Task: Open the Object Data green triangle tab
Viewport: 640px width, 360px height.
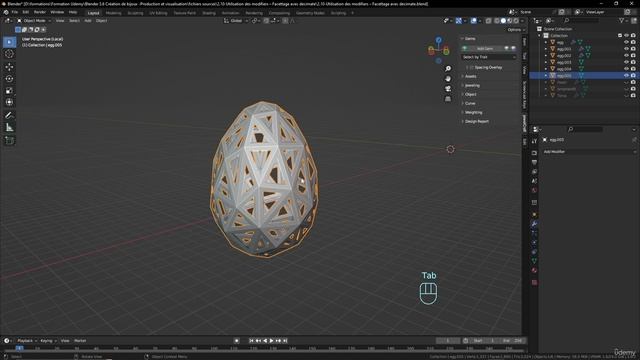Action: tap(534, 261)
